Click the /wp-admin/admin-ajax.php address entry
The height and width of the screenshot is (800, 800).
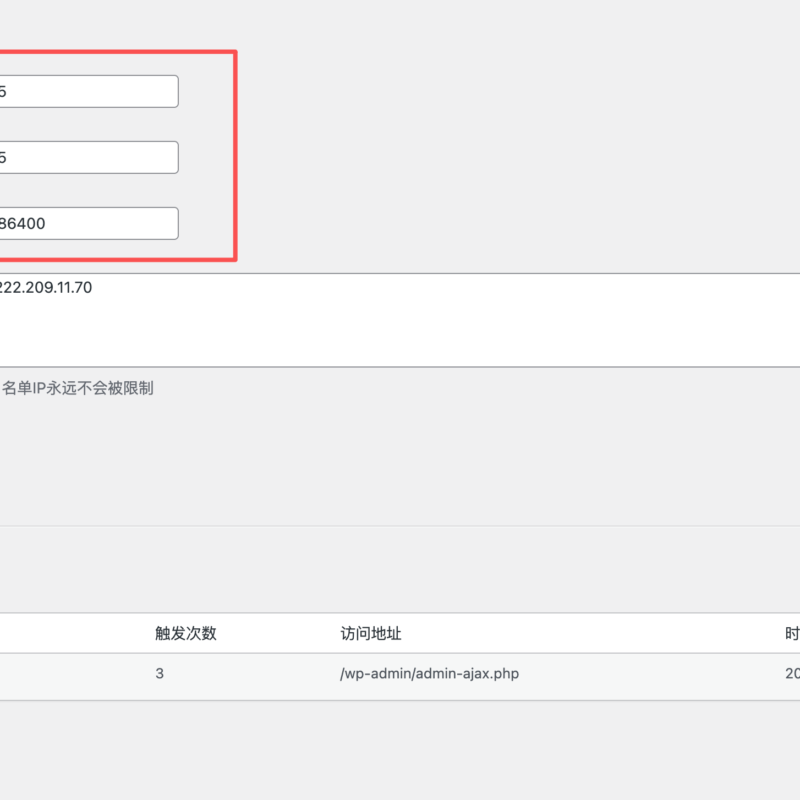pos(429,674)
